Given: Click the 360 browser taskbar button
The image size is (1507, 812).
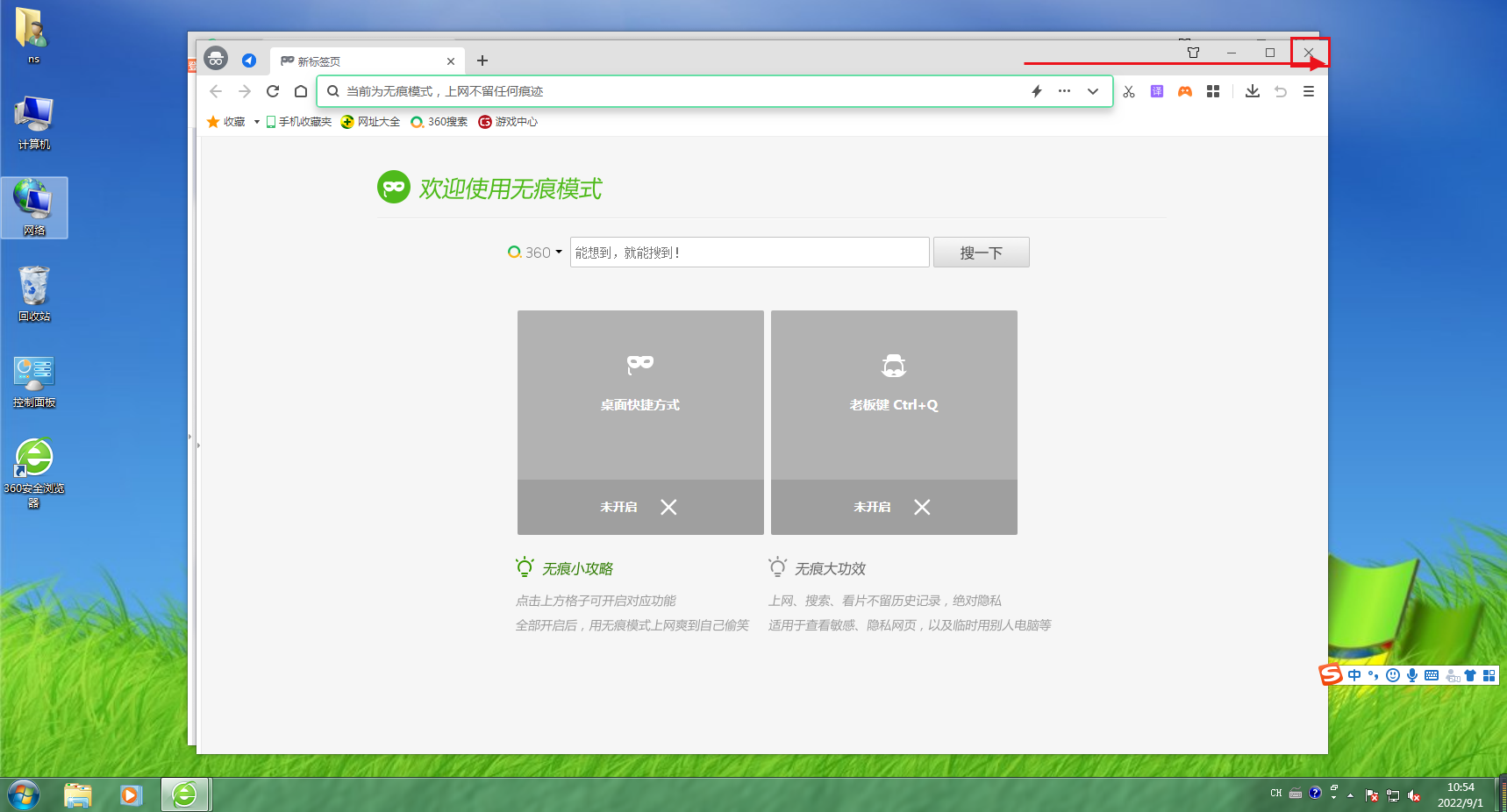Looking at the screenshot, I should (185, 795).
